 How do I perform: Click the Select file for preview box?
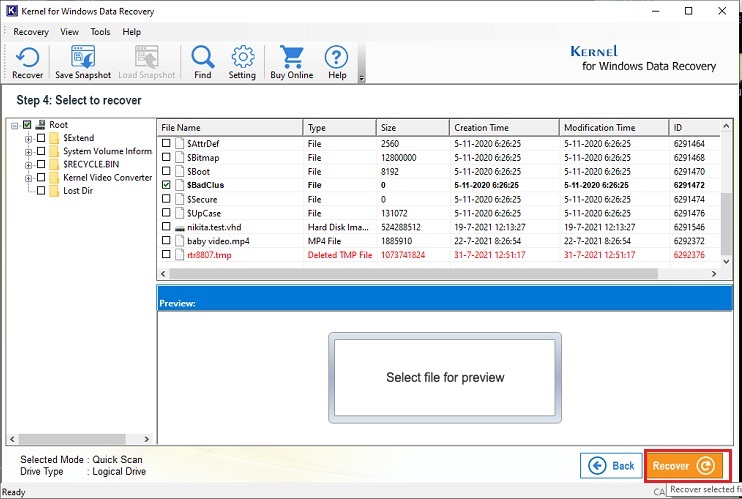[x=445, y=377]
